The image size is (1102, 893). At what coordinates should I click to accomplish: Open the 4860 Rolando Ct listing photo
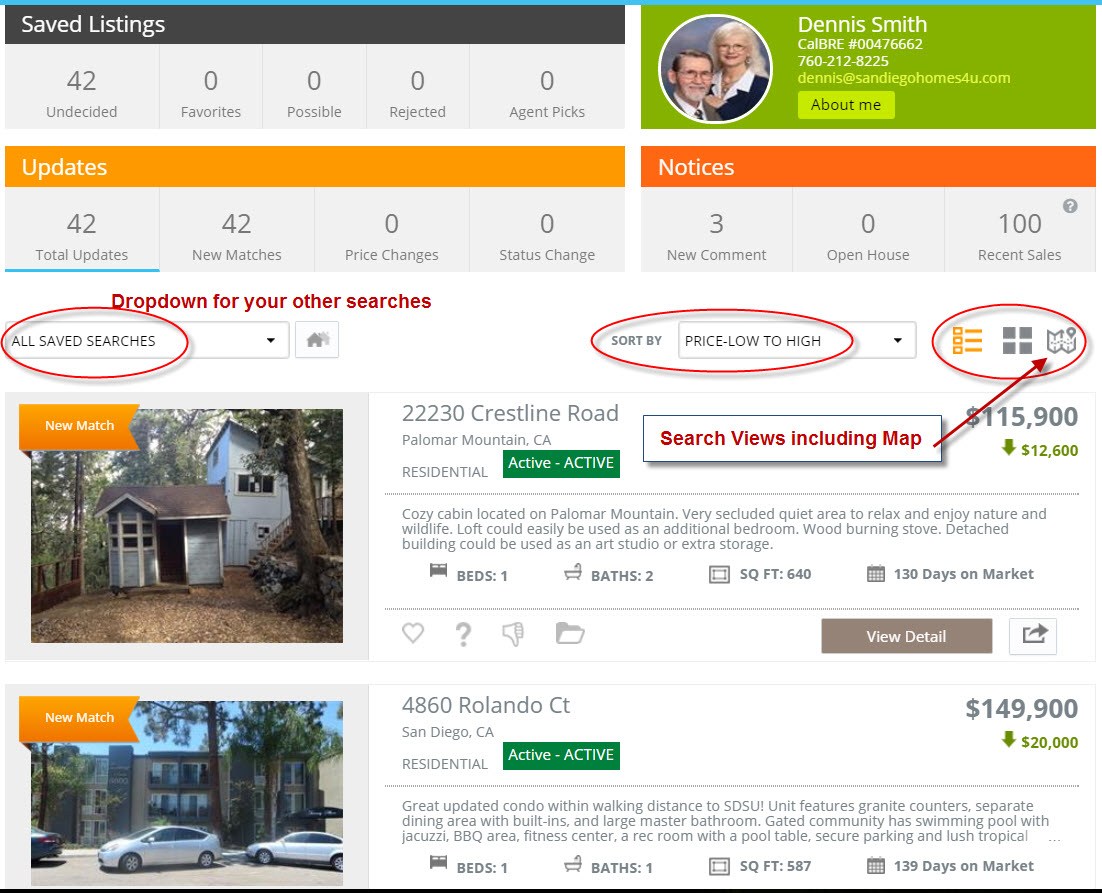(x=187, y=793)
